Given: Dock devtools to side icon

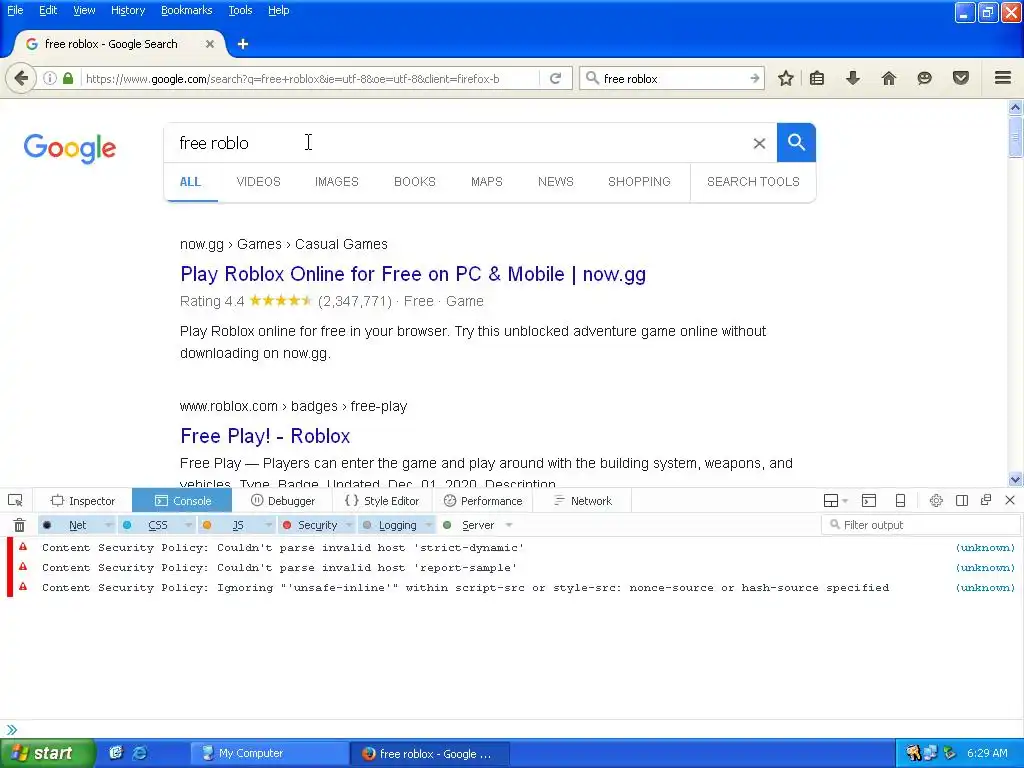Looking at the screenshot, I should click(961, 501).
